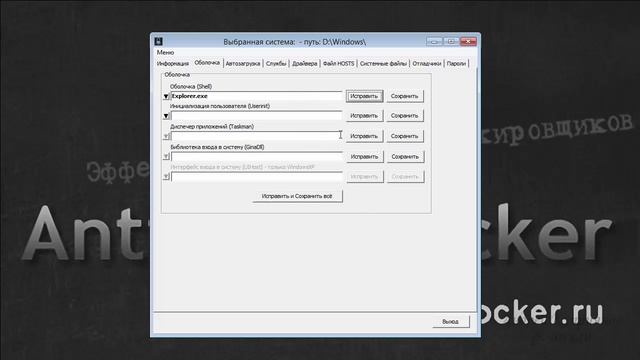Click the Shell field containing Explorer.exe

[x=256, y=96]
